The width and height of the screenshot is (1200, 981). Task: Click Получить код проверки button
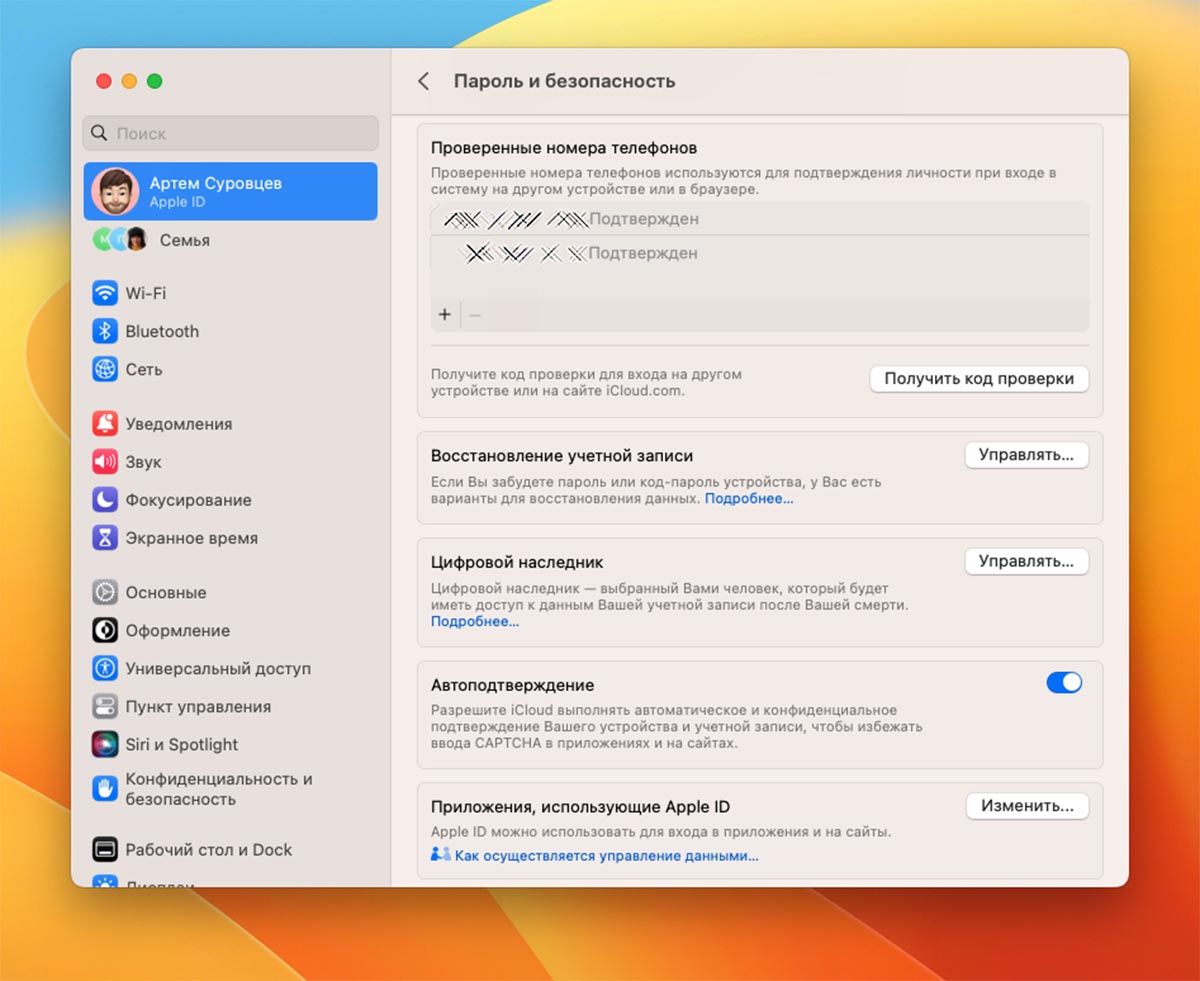[979, 379]
